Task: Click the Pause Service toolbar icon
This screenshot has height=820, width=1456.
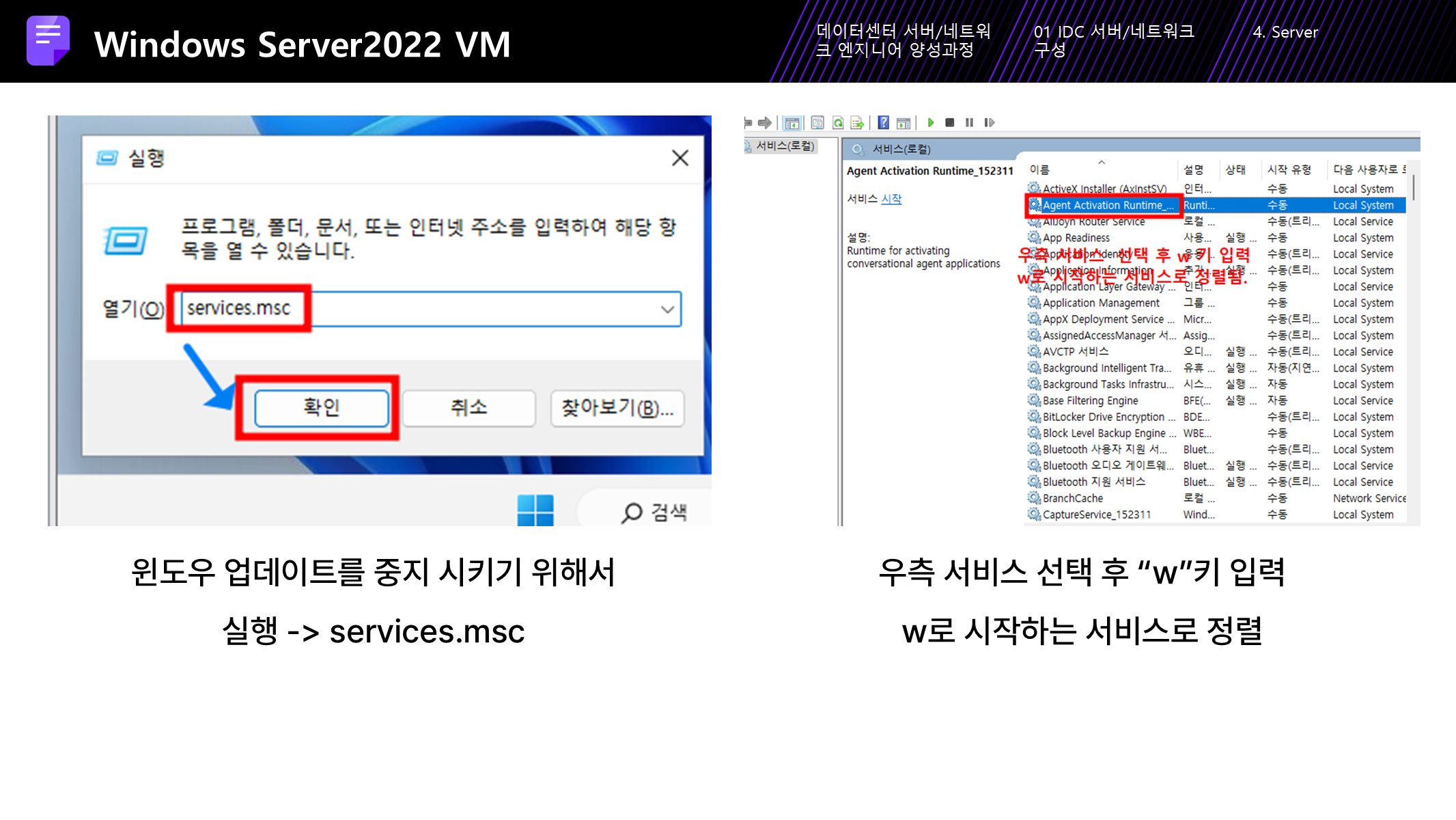Action: click(969, 123)
